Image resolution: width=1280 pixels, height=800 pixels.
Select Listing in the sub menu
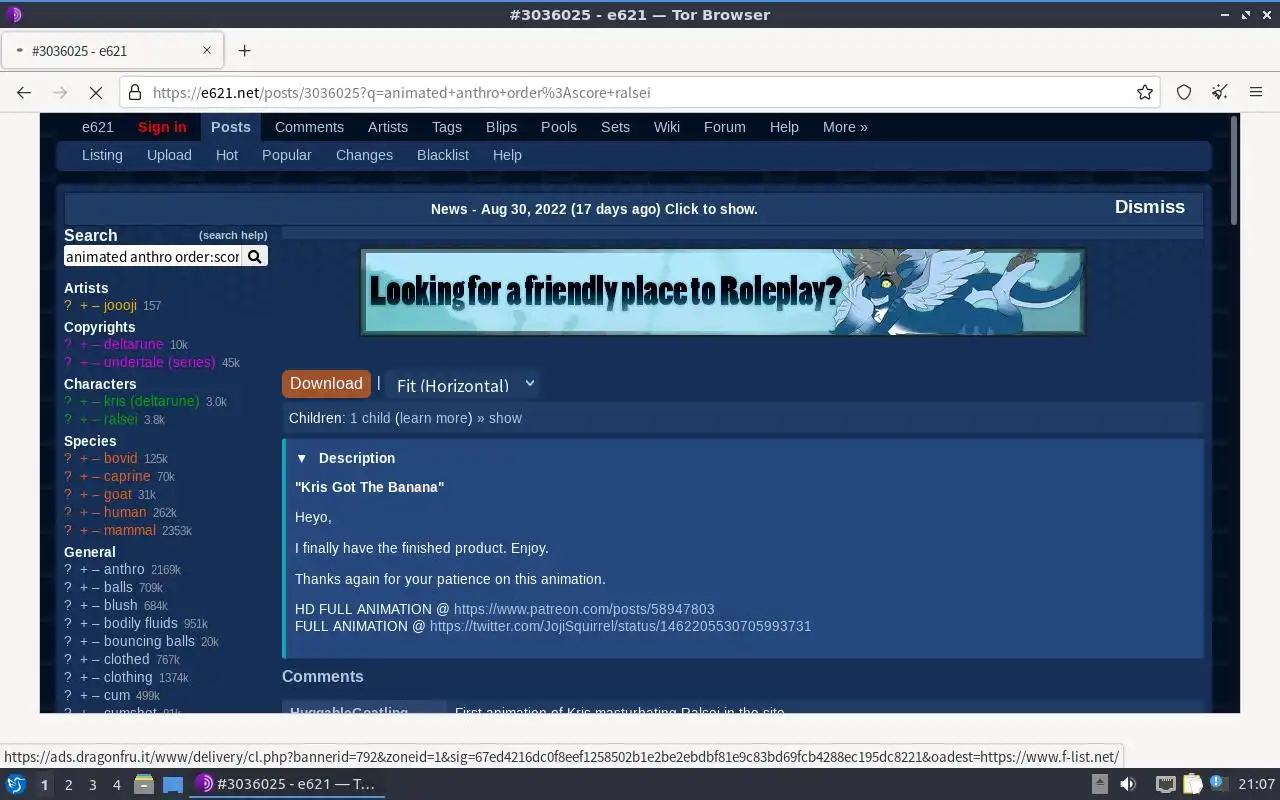coord(102,155)
